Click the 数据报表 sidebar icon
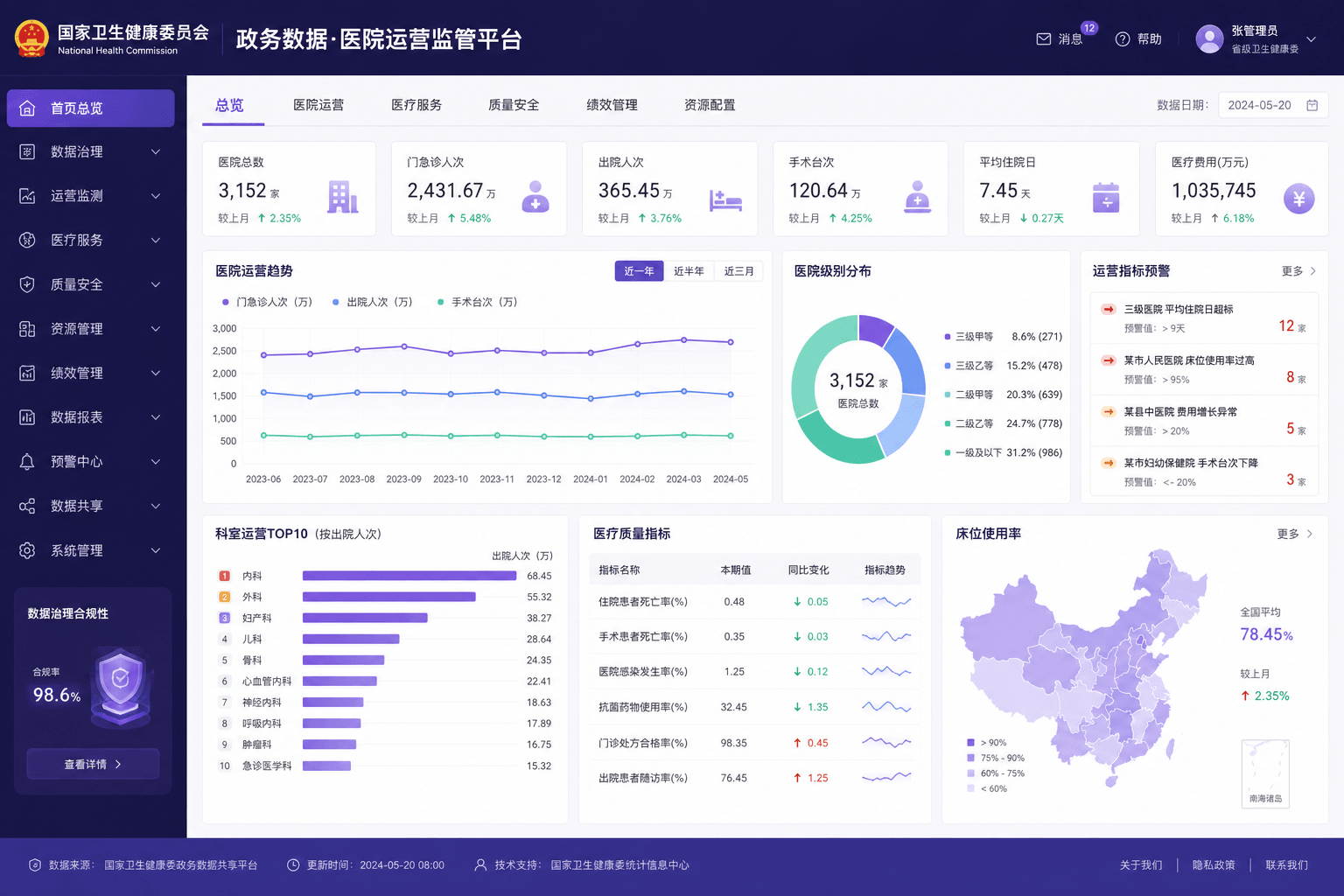This screenshot has height=896, width=1344. pyautogui.click(x=27, y=417)
